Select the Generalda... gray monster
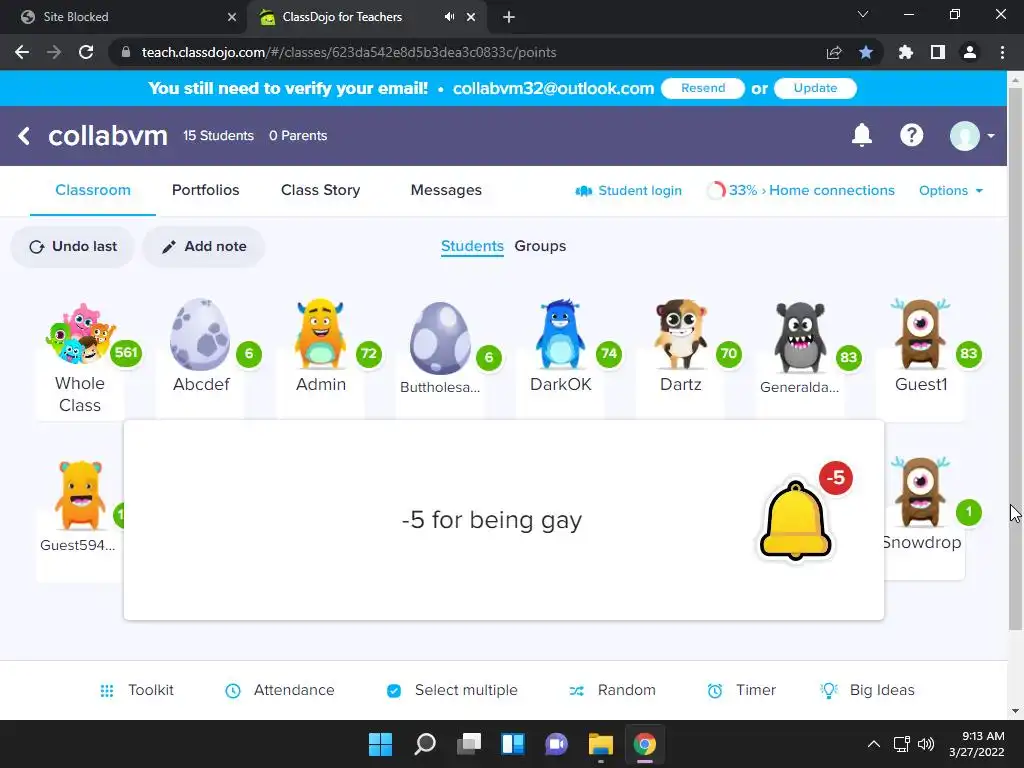The image size is (1024, 768). coord(800,338)
